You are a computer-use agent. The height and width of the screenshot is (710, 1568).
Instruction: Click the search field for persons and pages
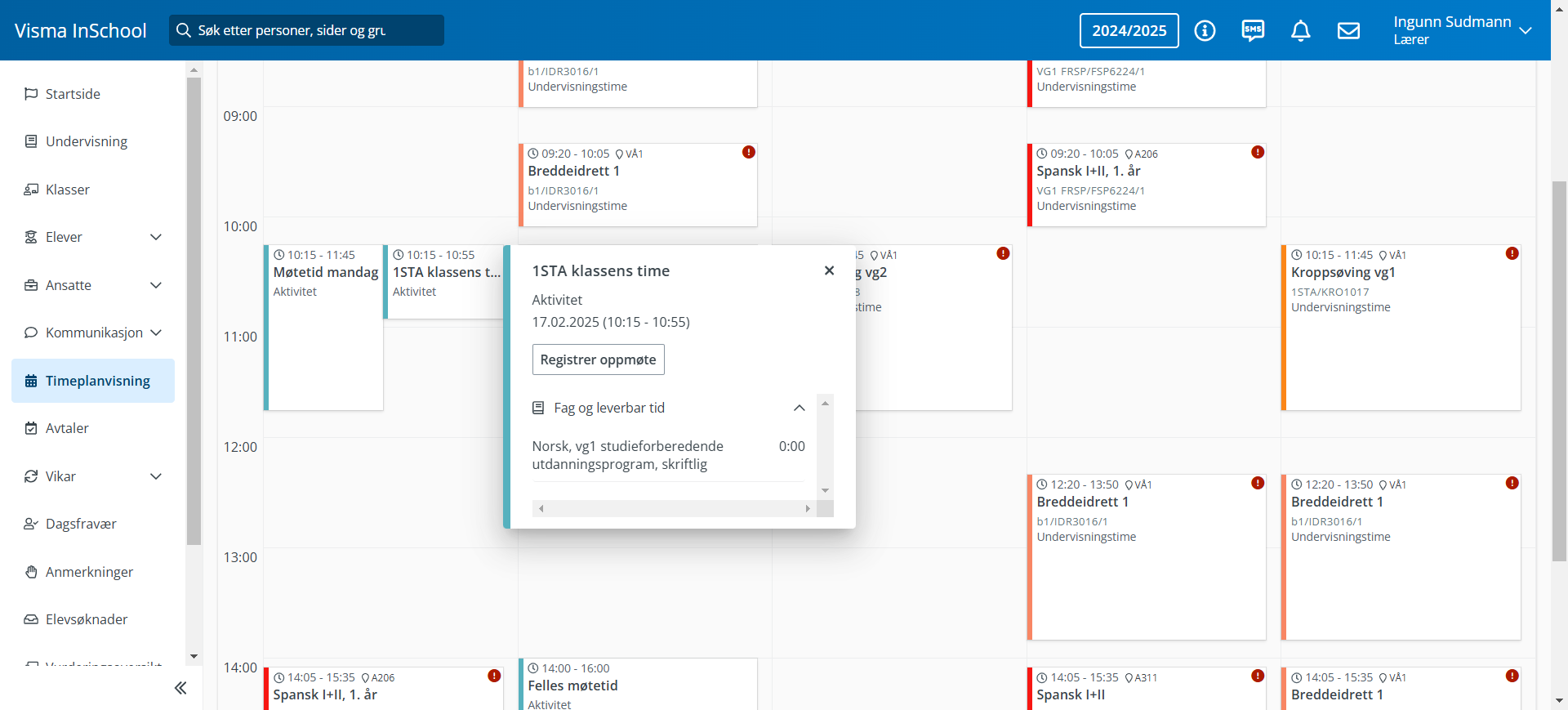coord(306,30)
